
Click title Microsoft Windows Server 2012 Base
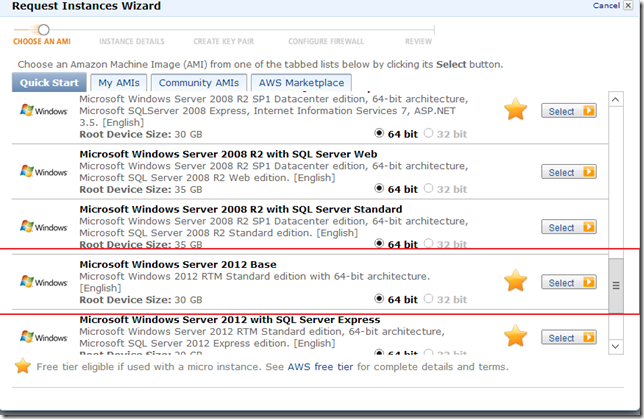(x=178, y=265)
